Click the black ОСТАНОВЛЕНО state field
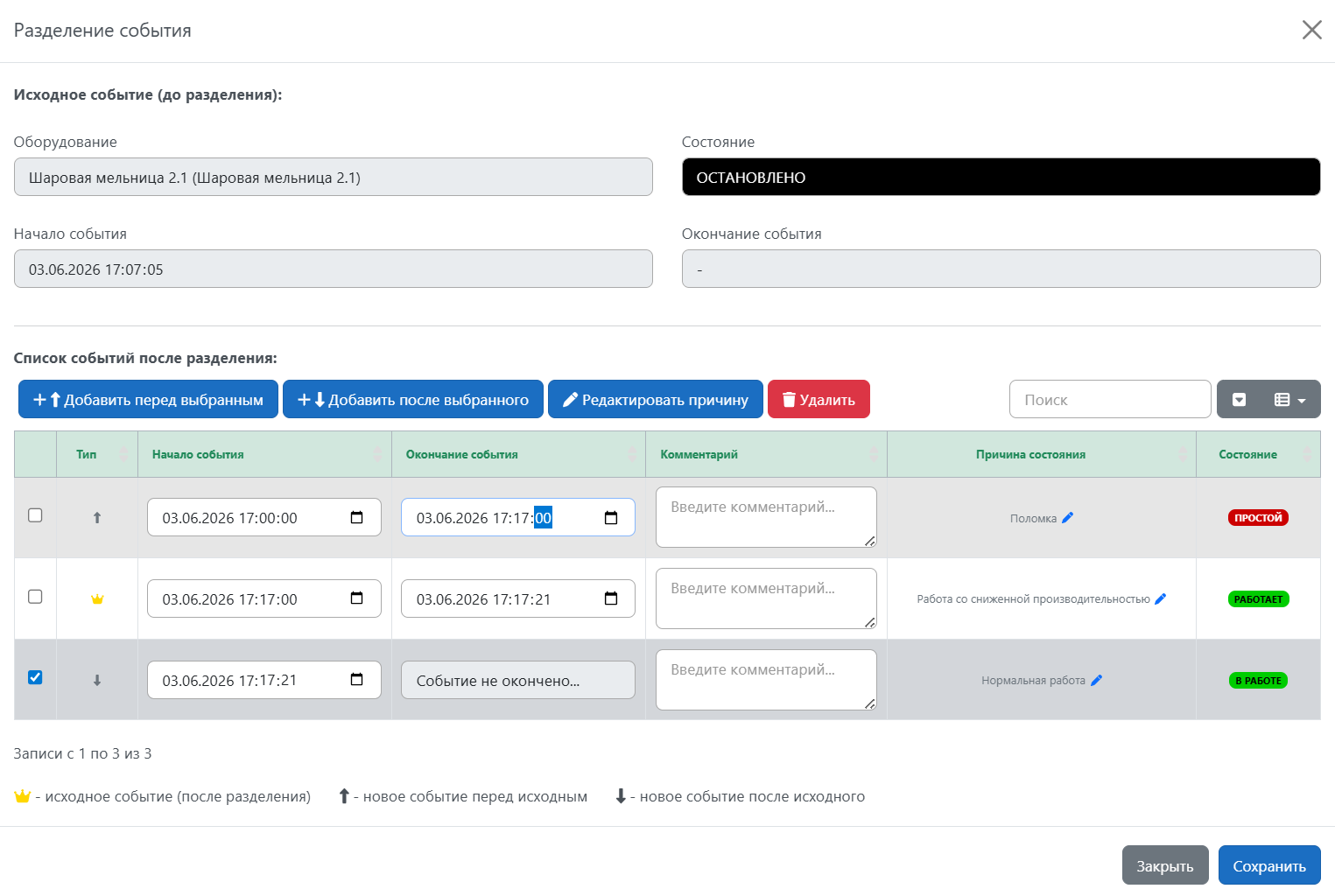The image size is (1335, 896). pos(1001,177)
